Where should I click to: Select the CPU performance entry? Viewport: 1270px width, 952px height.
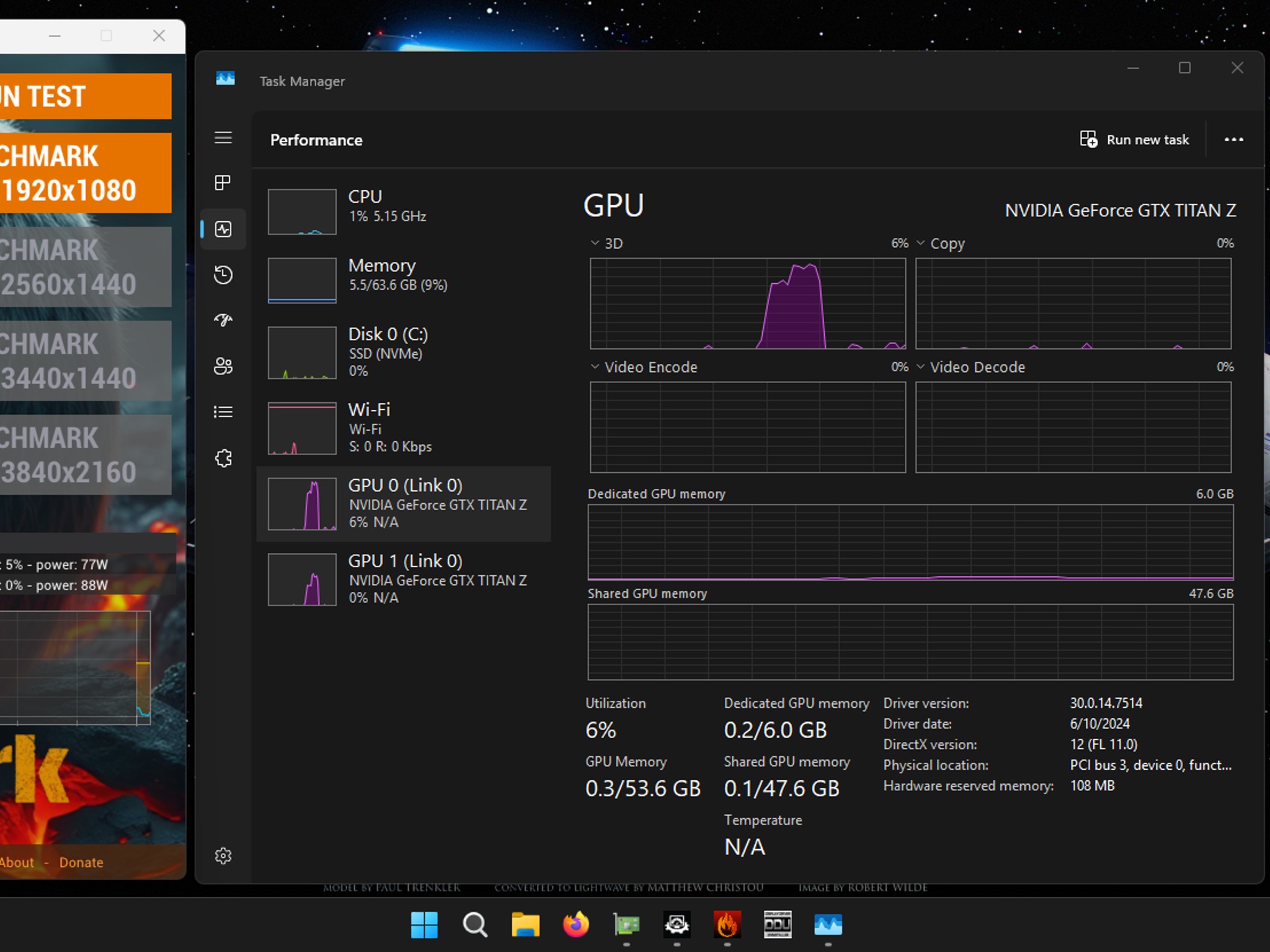click(404, 211)
